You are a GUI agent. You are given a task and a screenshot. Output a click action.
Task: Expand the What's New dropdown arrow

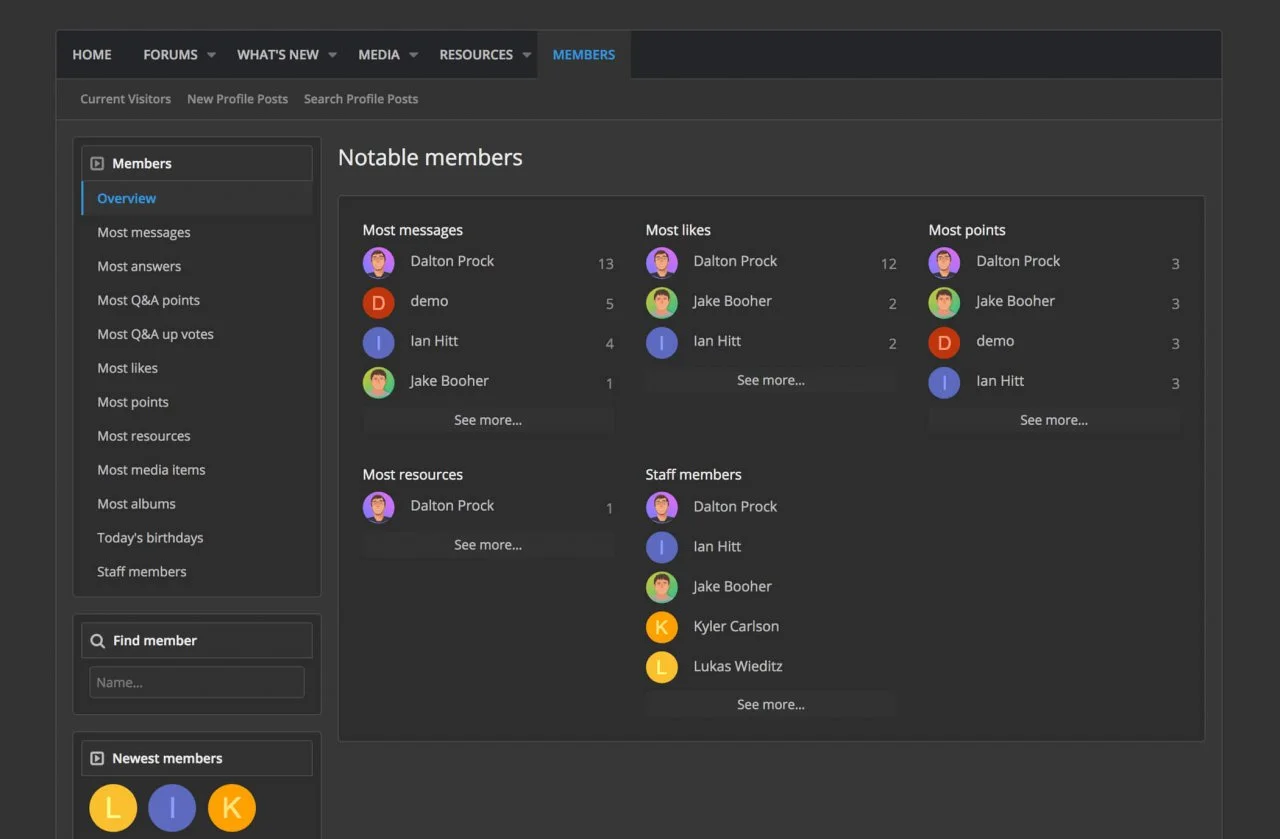coord(332,55)
